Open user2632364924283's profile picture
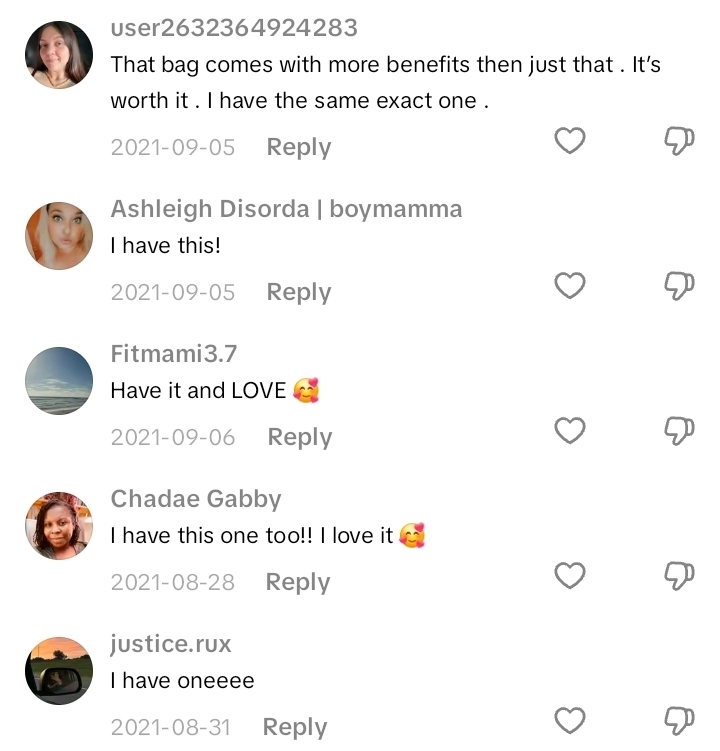 (x=58, y=55)
